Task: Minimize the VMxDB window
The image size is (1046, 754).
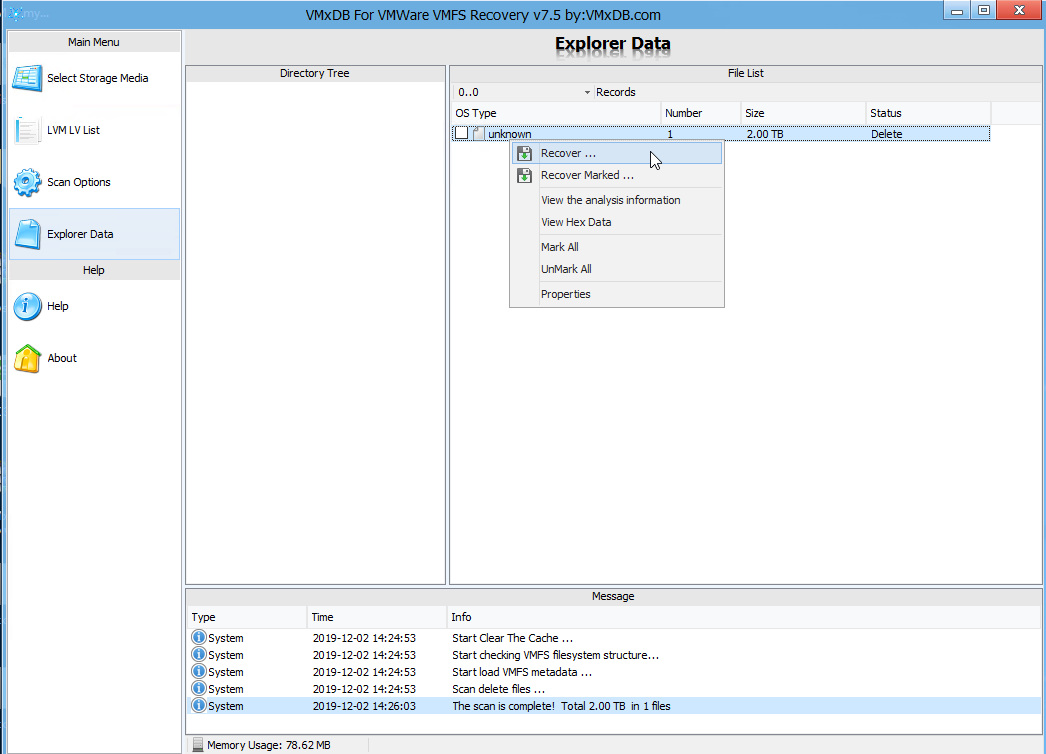Action: click(957, 10)
